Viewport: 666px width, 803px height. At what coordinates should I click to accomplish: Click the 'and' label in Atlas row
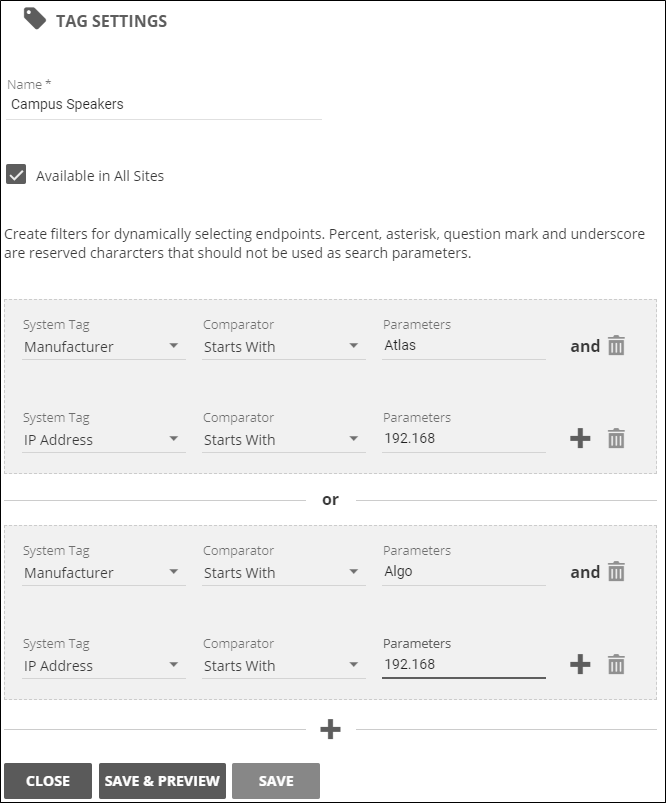pyautogui.click(x=585, y=346)
